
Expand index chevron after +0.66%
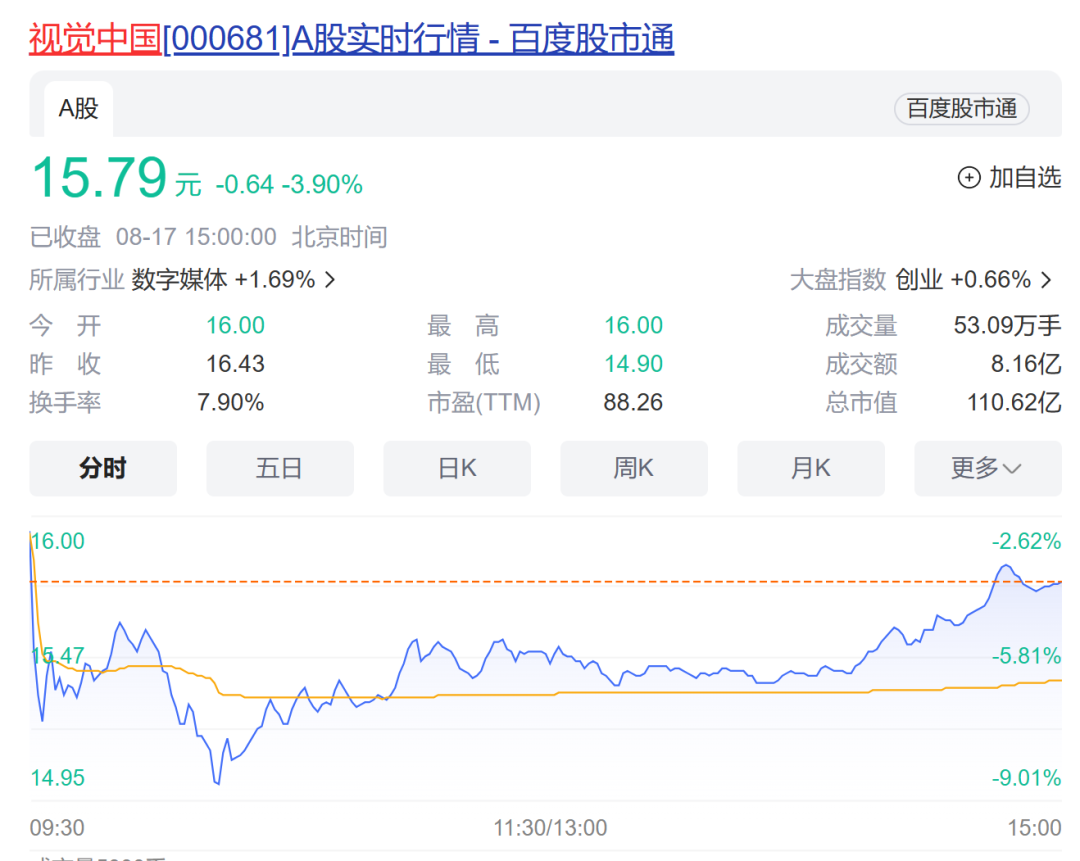pos(1046,280)
